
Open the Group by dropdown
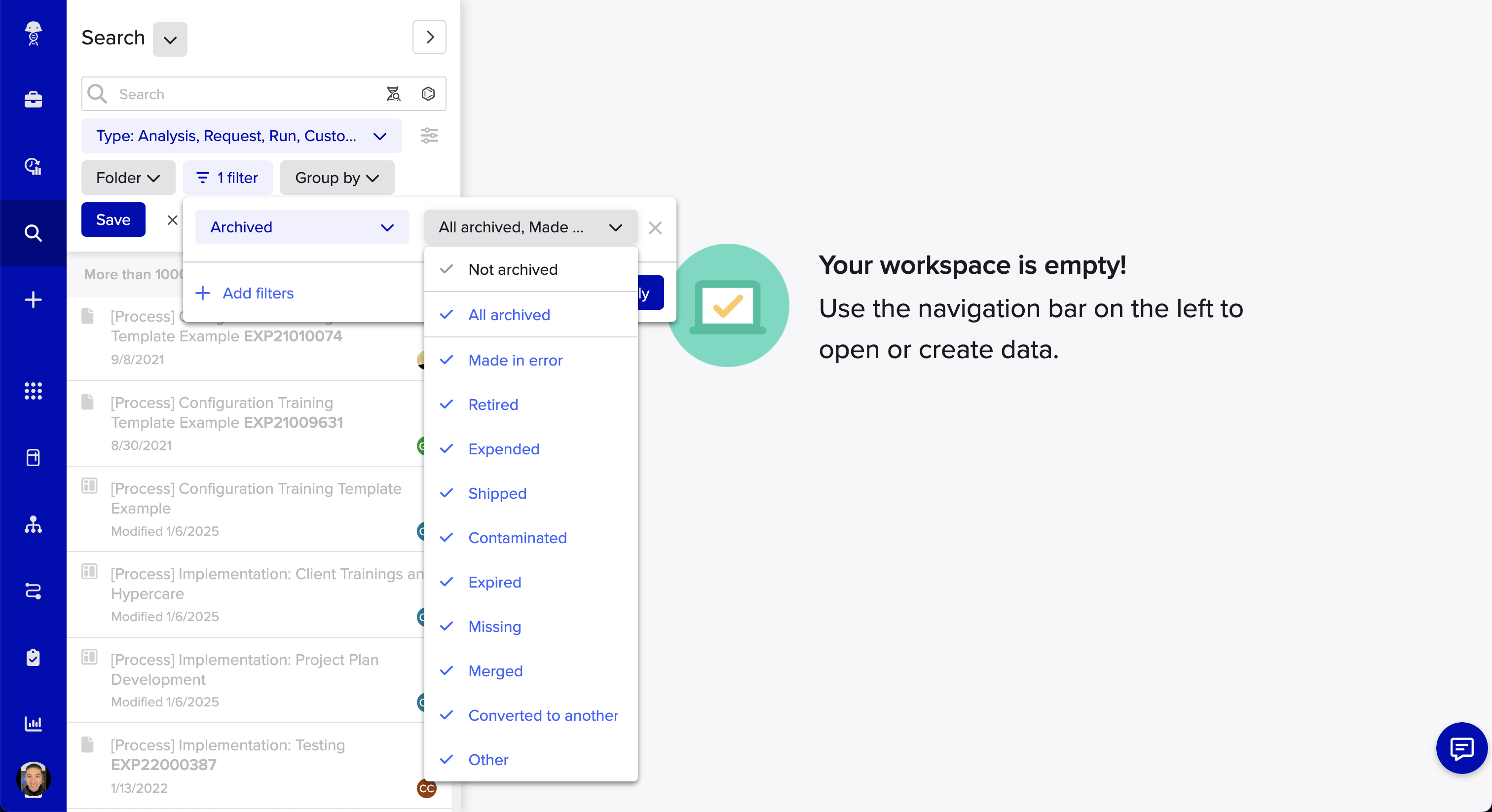point(337,177)
